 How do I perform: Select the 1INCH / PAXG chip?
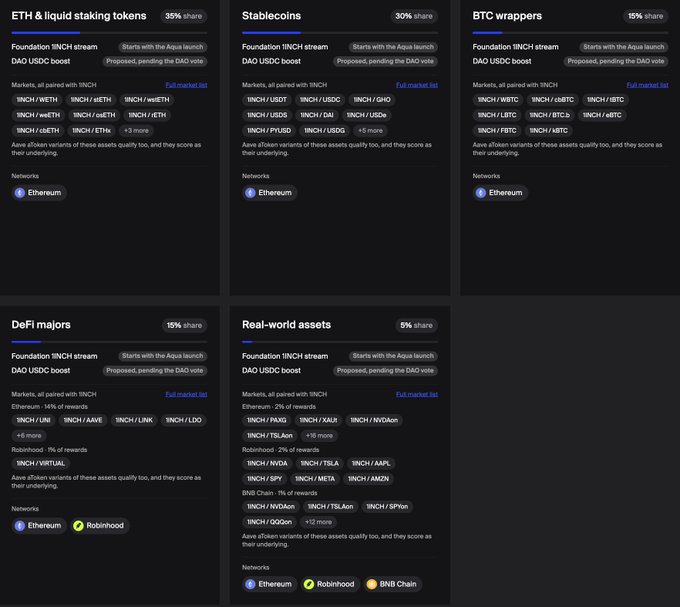pos(267,420)
